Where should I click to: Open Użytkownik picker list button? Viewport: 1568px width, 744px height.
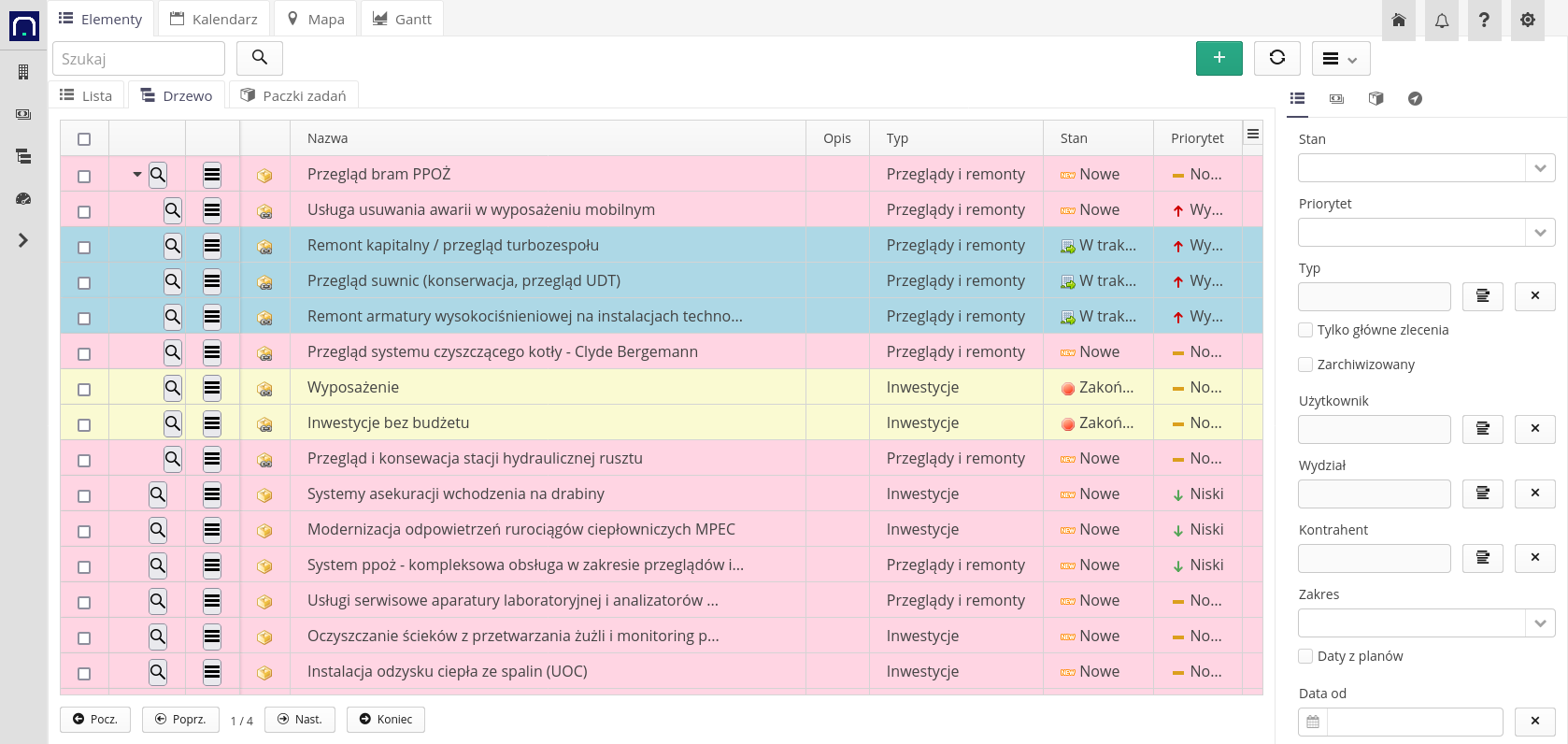click(1483, 429)
